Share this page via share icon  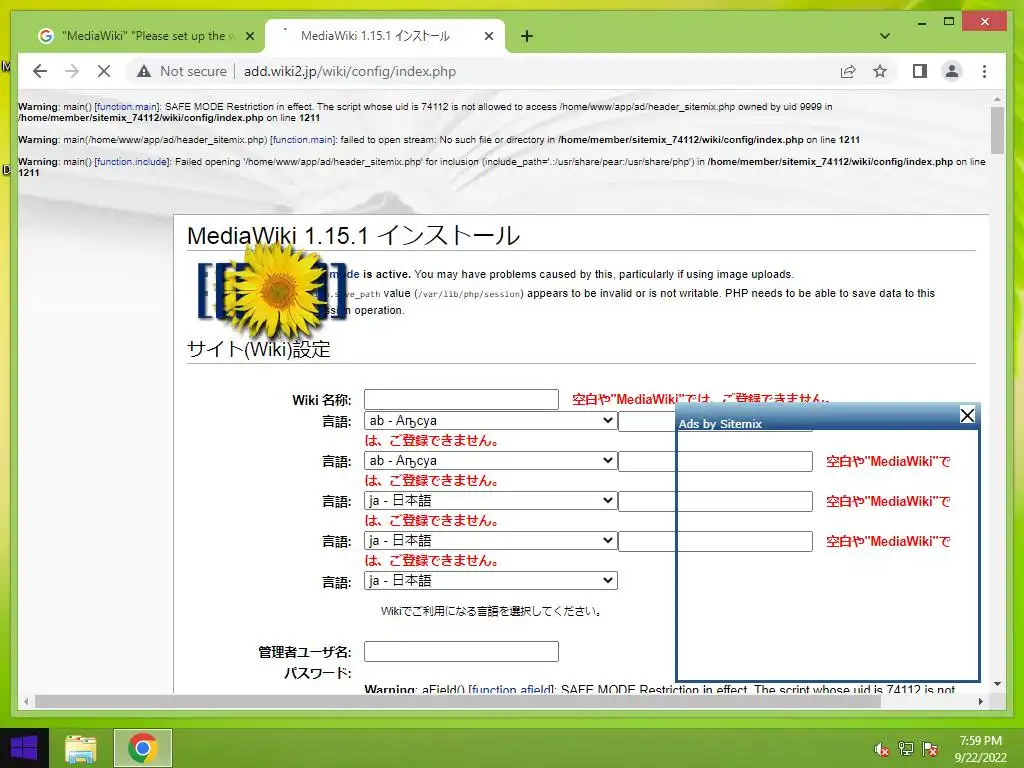click(848, 71)
